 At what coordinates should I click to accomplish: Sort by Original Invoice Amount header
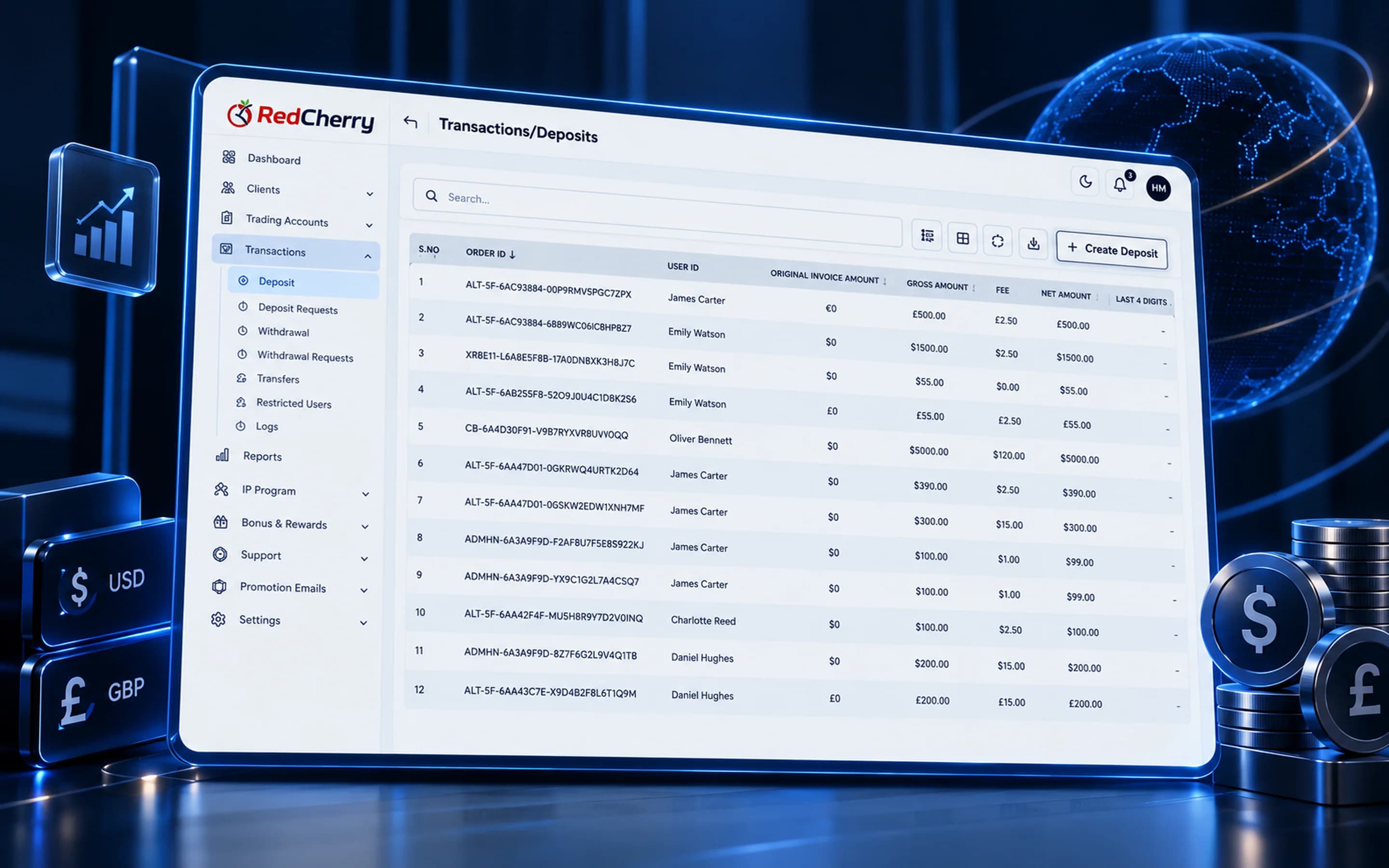coord(824,277)
